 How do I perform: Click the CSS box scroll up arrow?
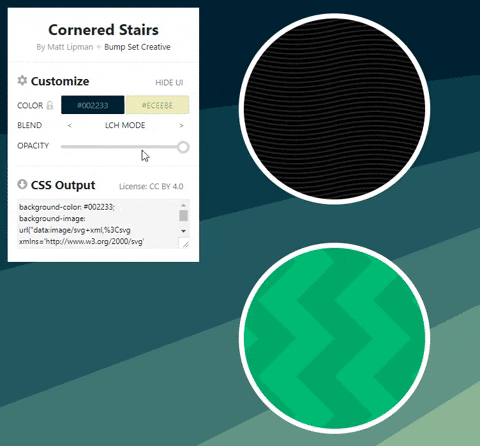tap(183, 205)
